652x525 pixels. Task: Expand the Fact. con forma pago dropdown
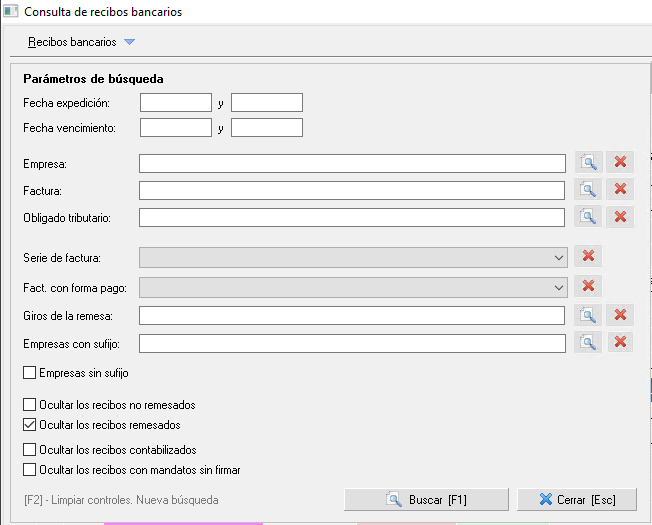559,288
